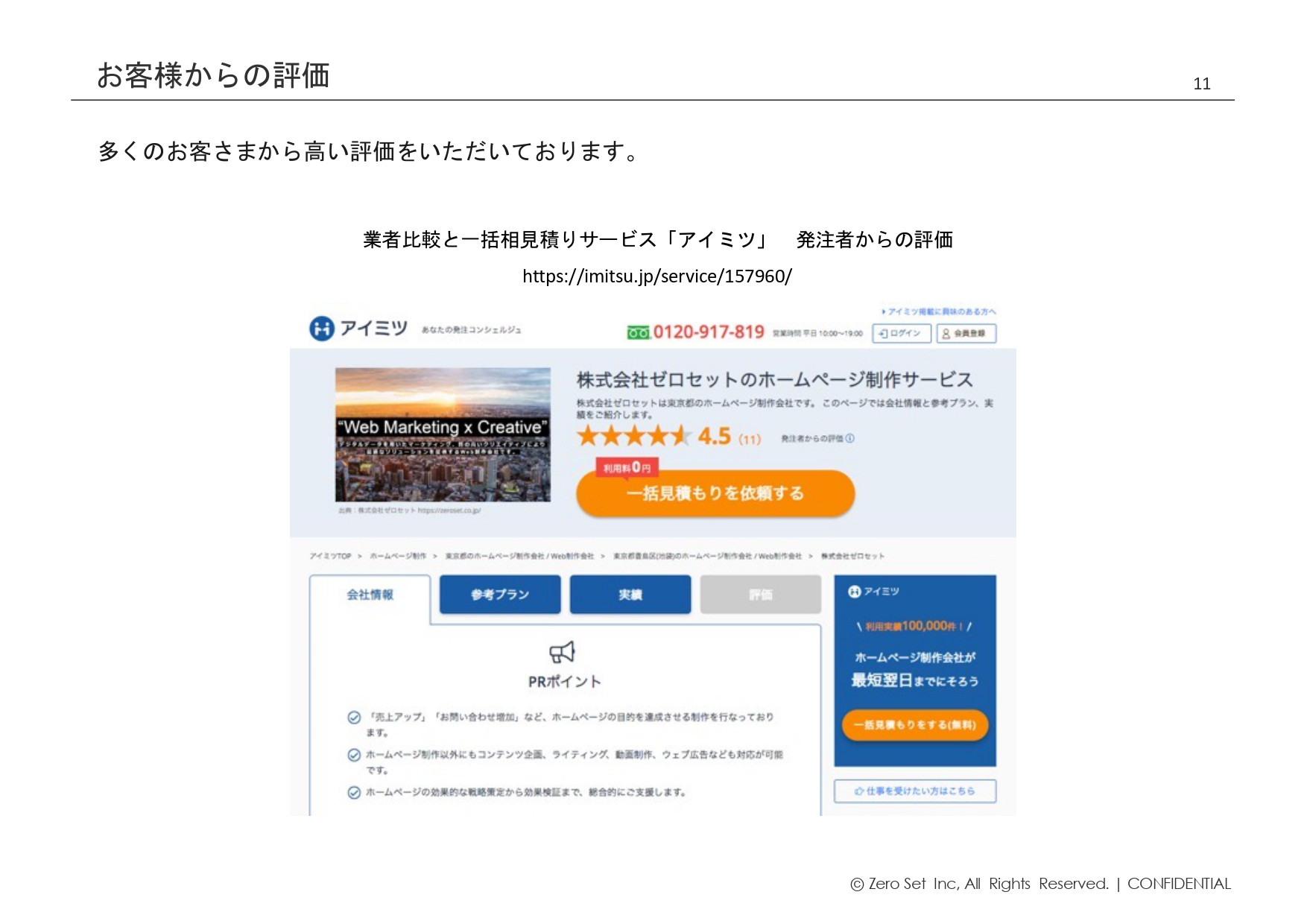Click the login arrow icon in ログイン button
Image resolution: width=1307 pixels, height=924 pixels.
pyautogui.click(x=882, y=335)
